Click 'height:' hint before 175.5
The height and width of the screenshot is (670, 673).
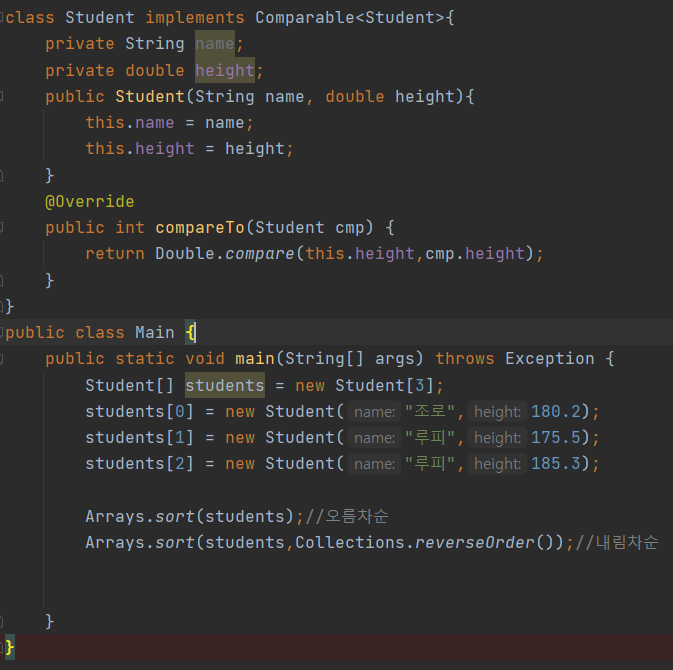(x=497, y=438)
